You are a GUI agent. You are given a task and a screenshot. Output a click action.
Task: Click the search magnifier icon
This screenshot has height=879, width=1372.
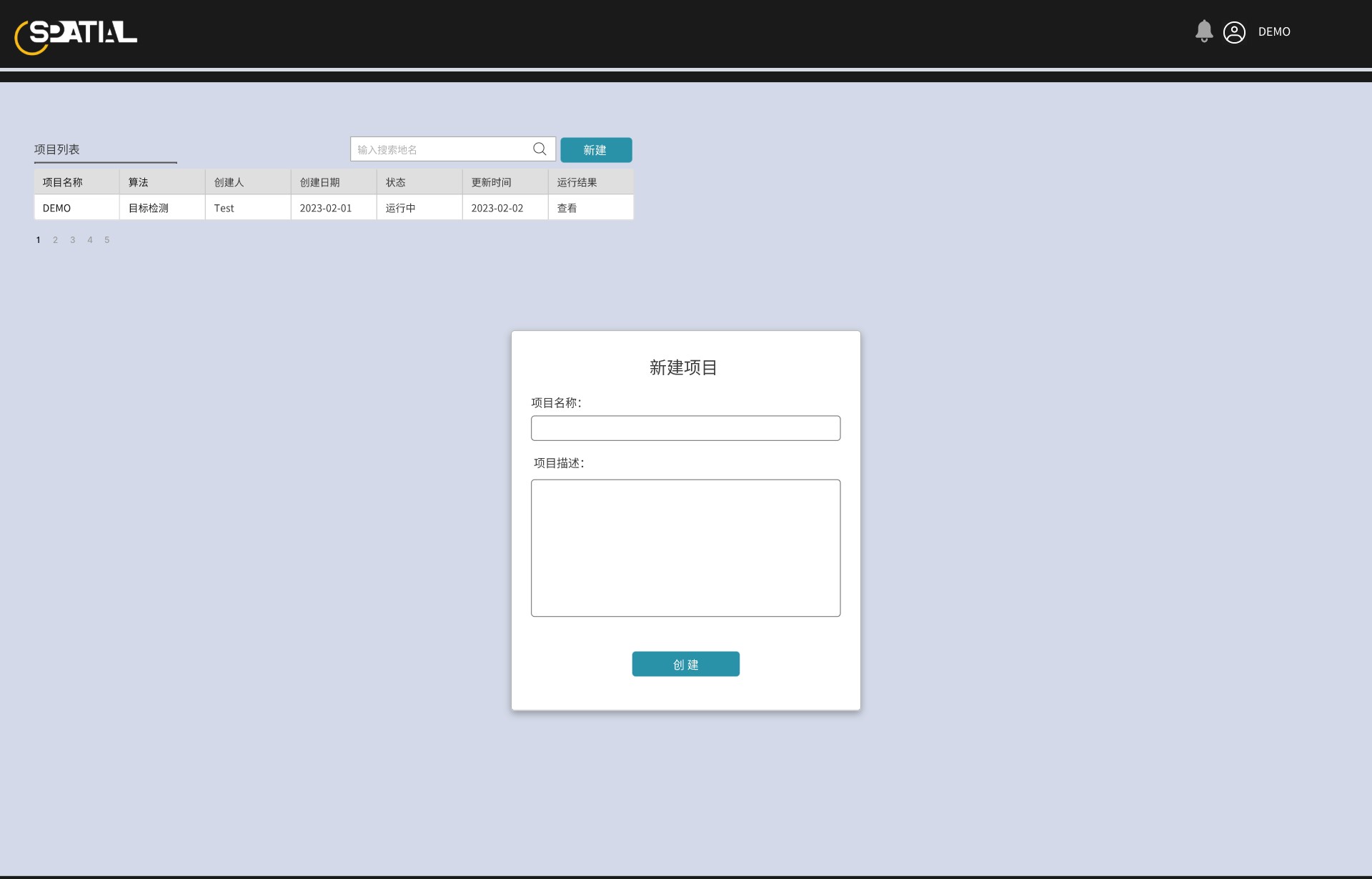pos(540,149)
